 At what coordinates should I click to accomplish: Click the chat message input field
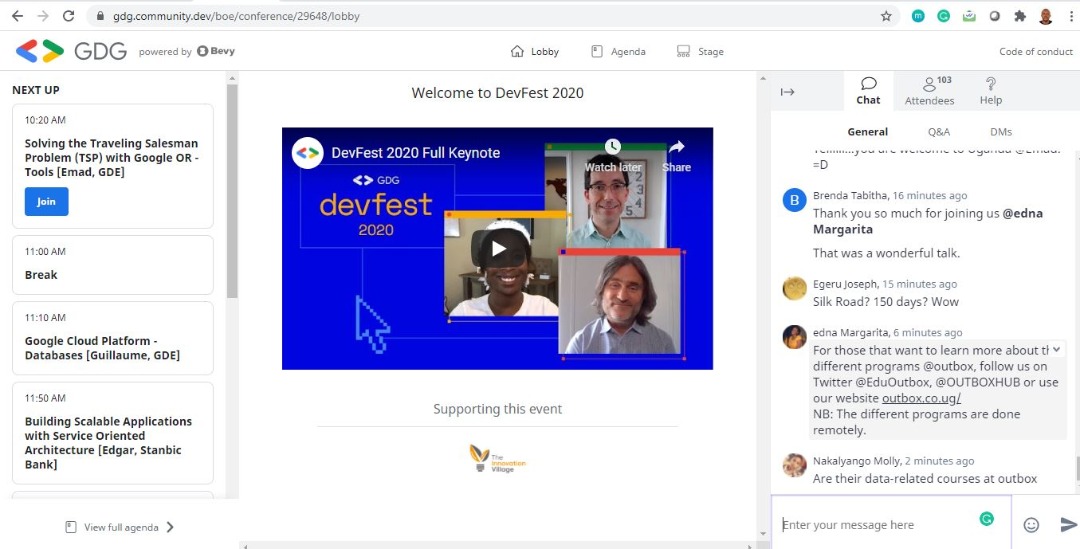[891, 525]
